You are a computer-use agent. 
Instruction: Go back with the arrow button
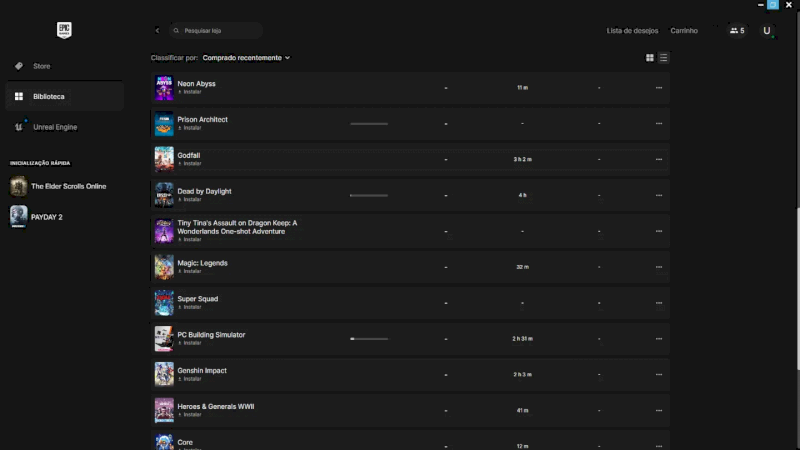pos(157,31)
